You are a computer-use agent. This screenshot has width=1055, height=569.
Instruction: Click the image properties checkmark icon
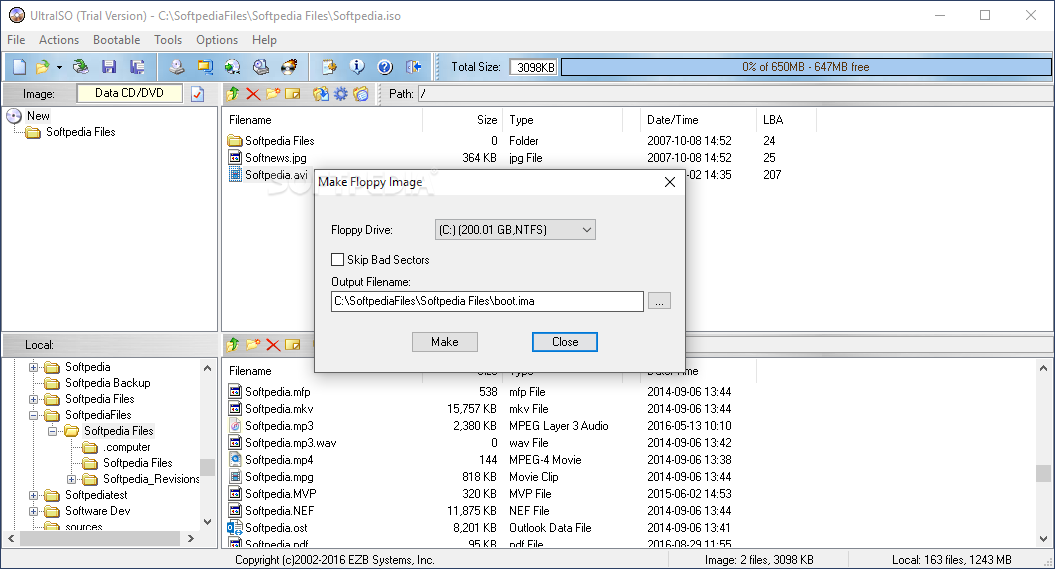pos(198,93)
